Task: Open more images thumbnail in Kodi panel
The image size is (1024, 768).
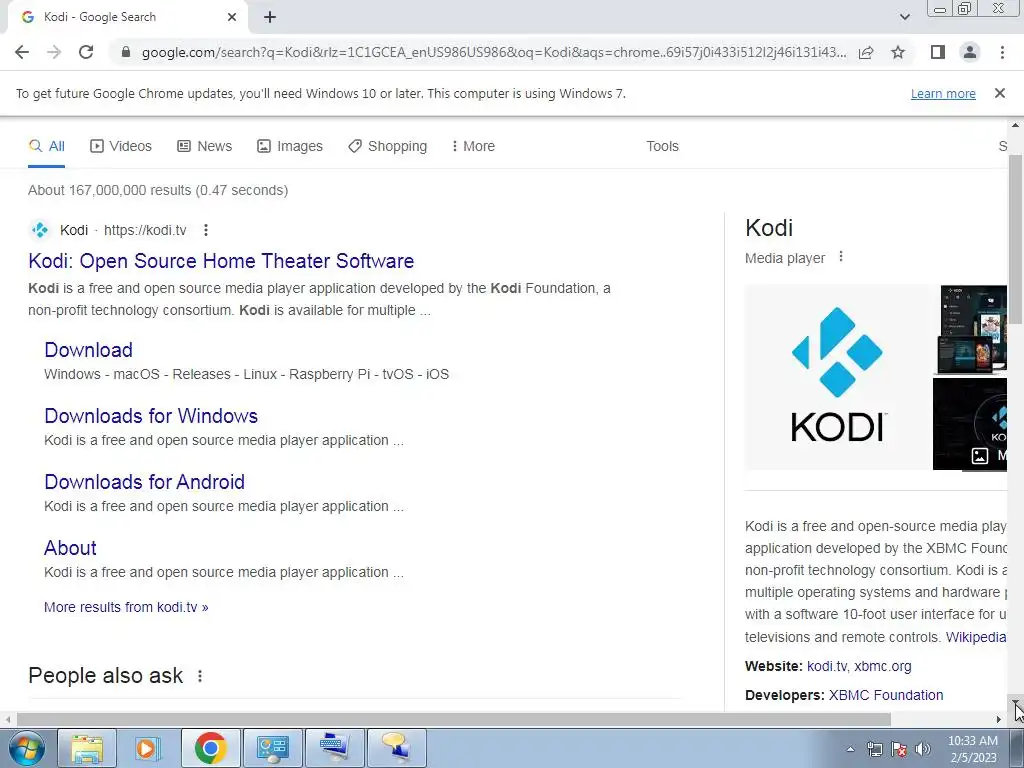Action: pos(970,424)
